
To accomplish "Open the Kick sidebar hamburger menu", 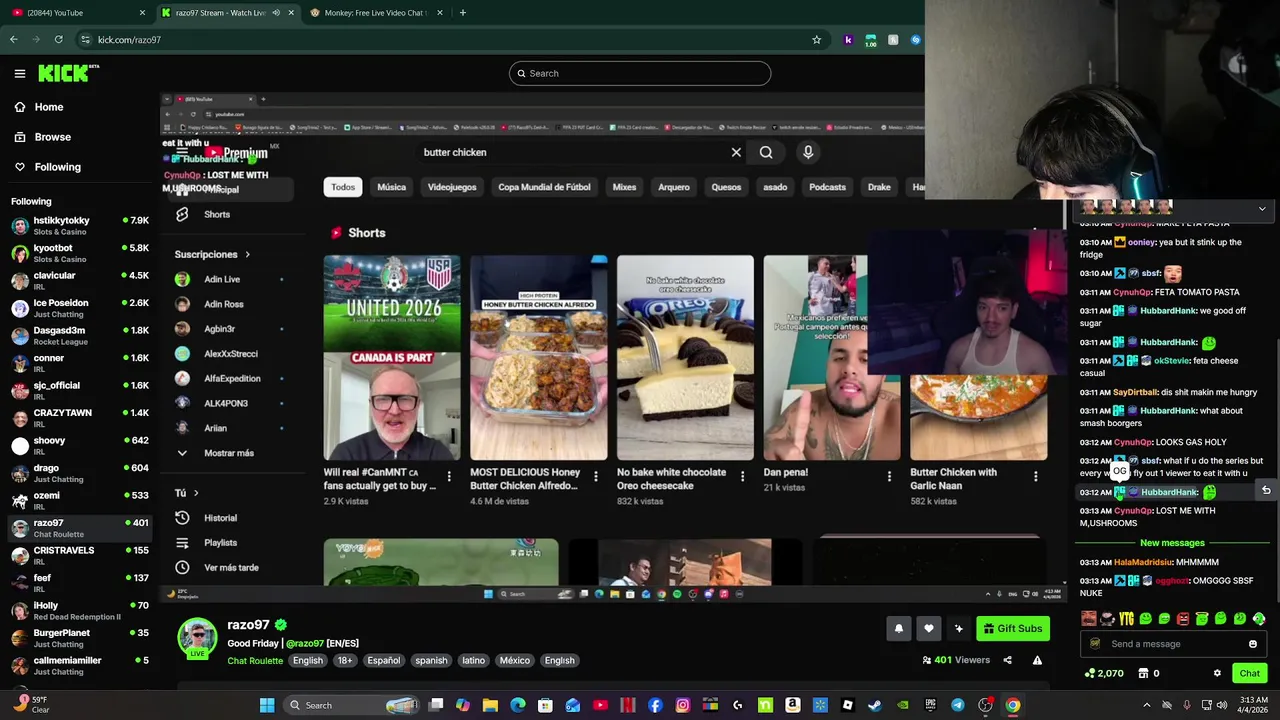I will click(x=19, y=73).
